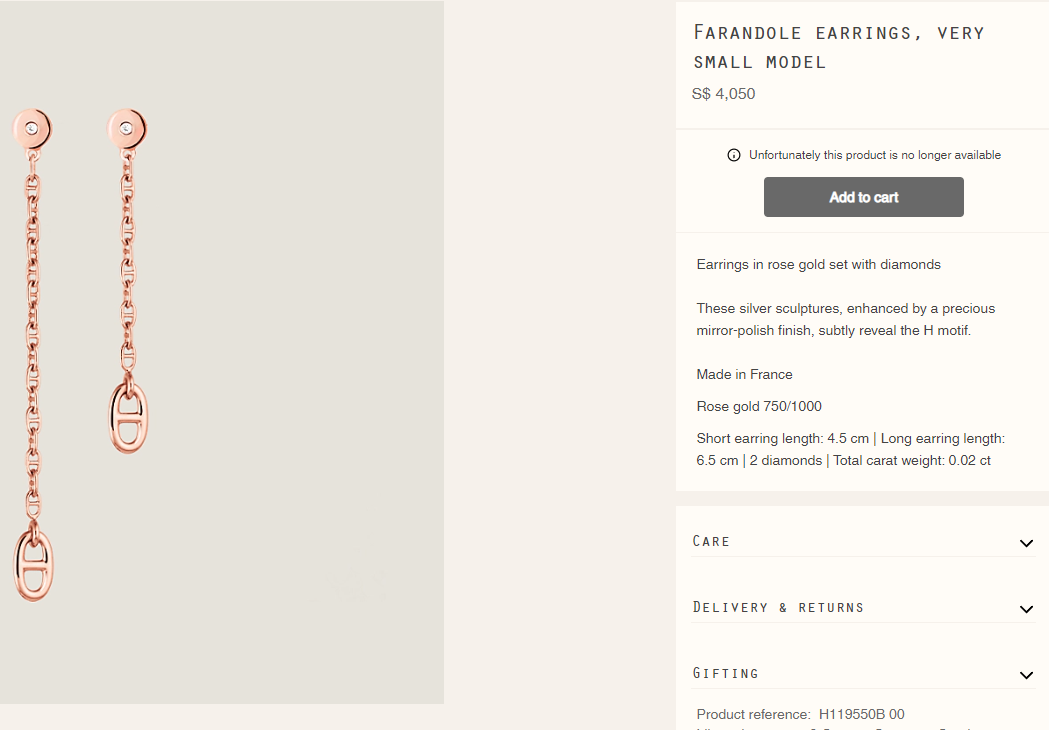Click the 'Rose gold 750/1000' material text

coord(759,406)
